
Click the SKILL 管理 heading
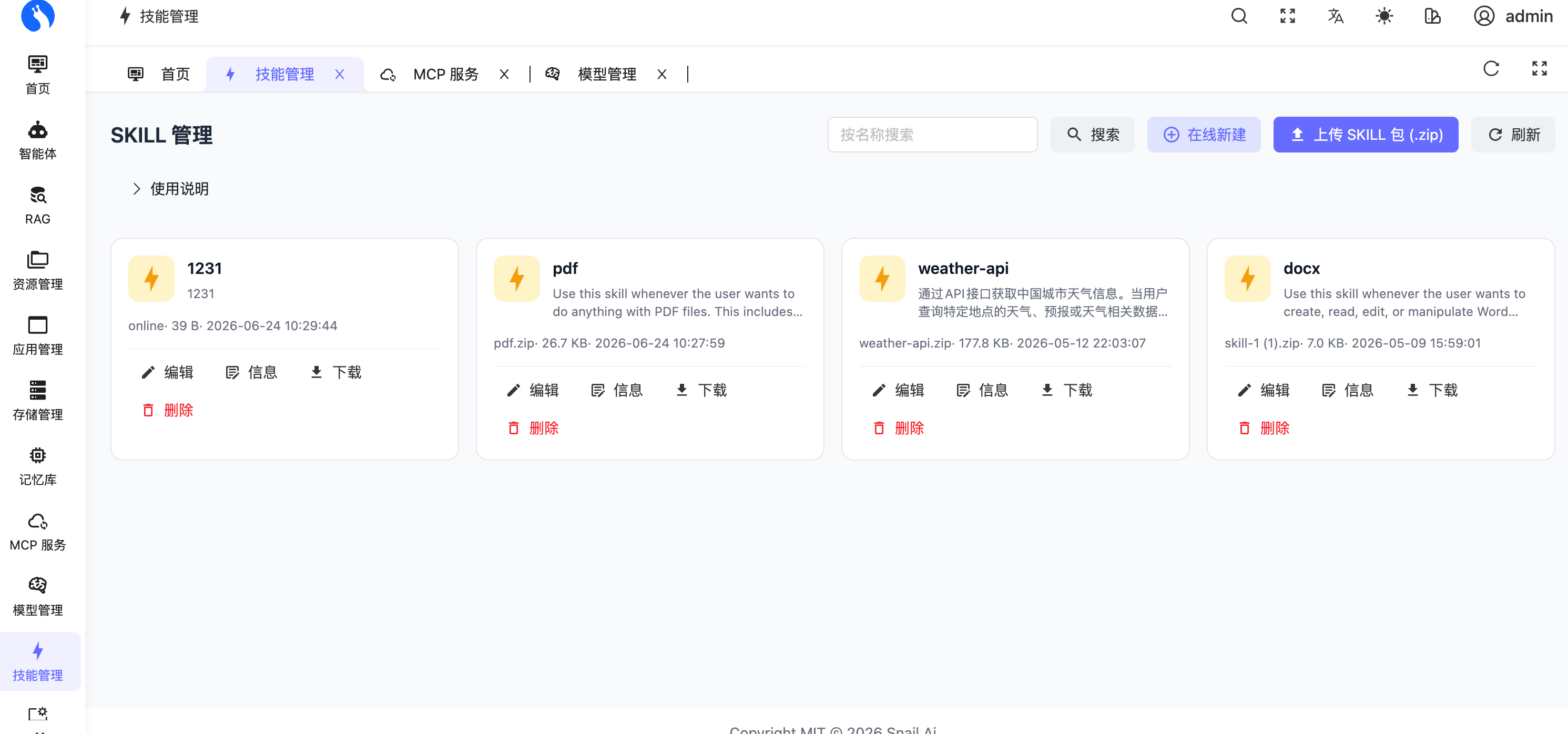click(161, 135)
